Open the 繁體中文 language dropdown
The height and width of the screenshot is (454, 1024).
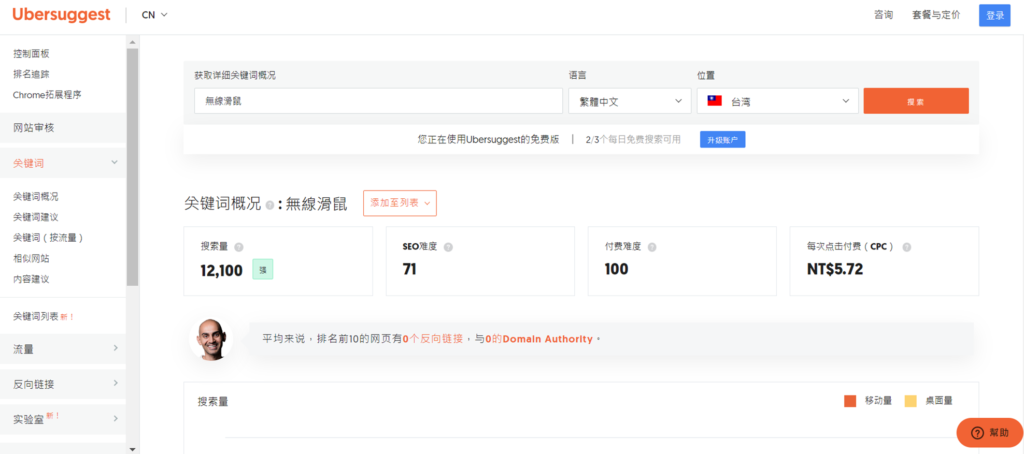tap(630, 101)
